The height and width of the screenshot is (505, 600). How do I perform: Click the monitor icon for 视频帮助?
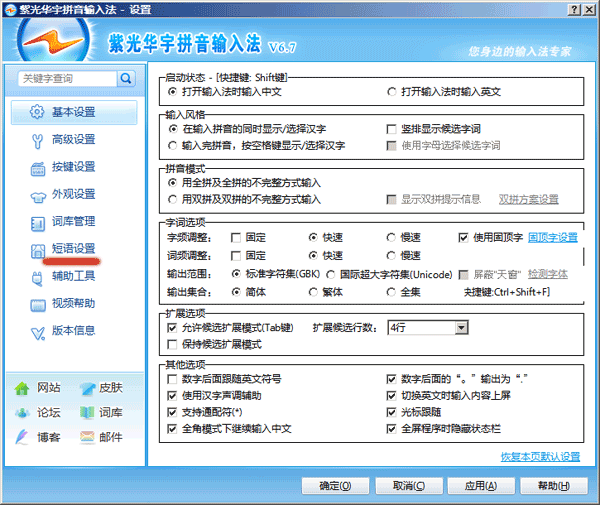pyautogui.click(x=38, y=305)
